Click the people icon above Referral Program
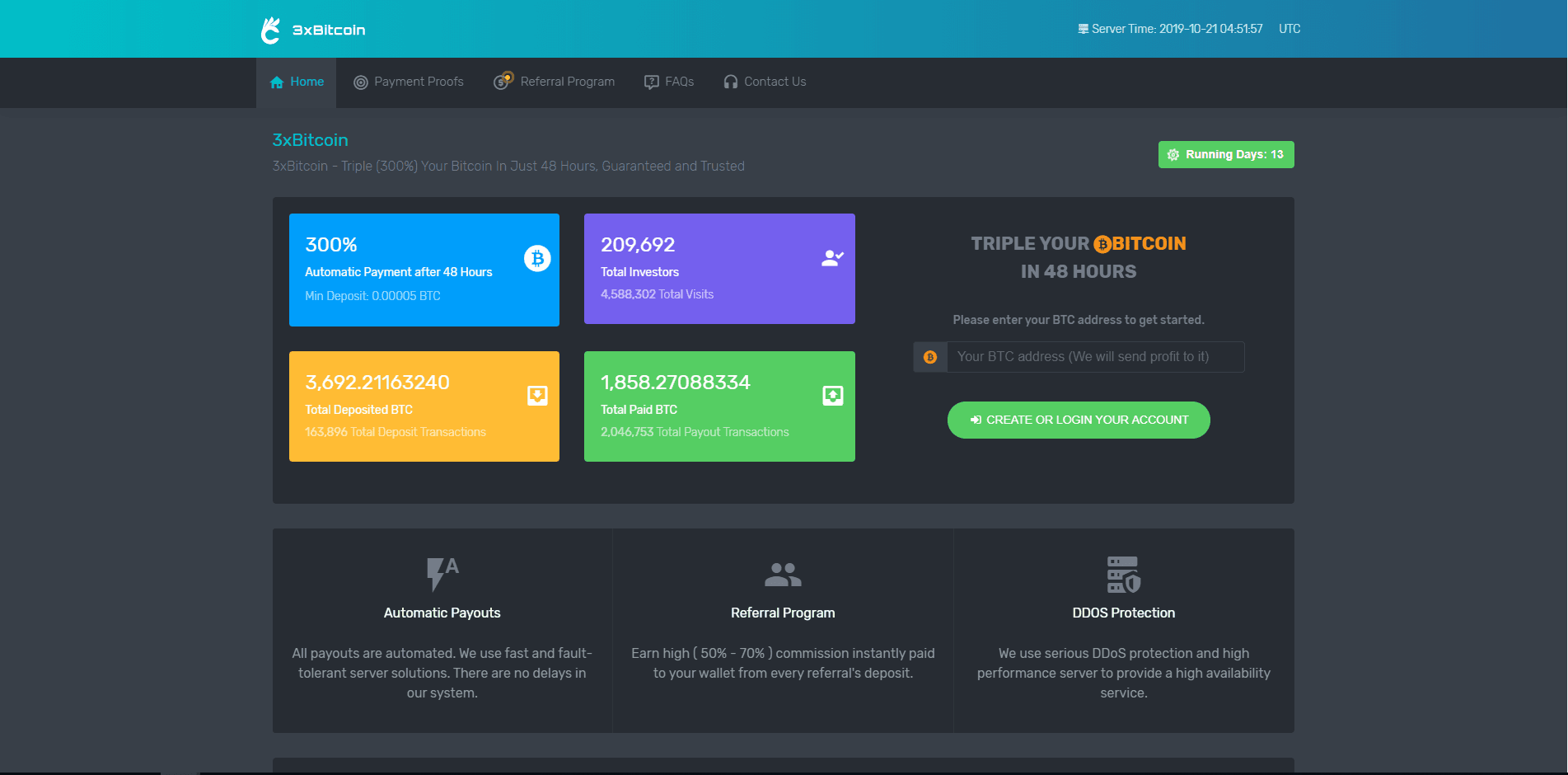Image resolution: width=1568 pixels, height=775 pixels. point(783,574)
